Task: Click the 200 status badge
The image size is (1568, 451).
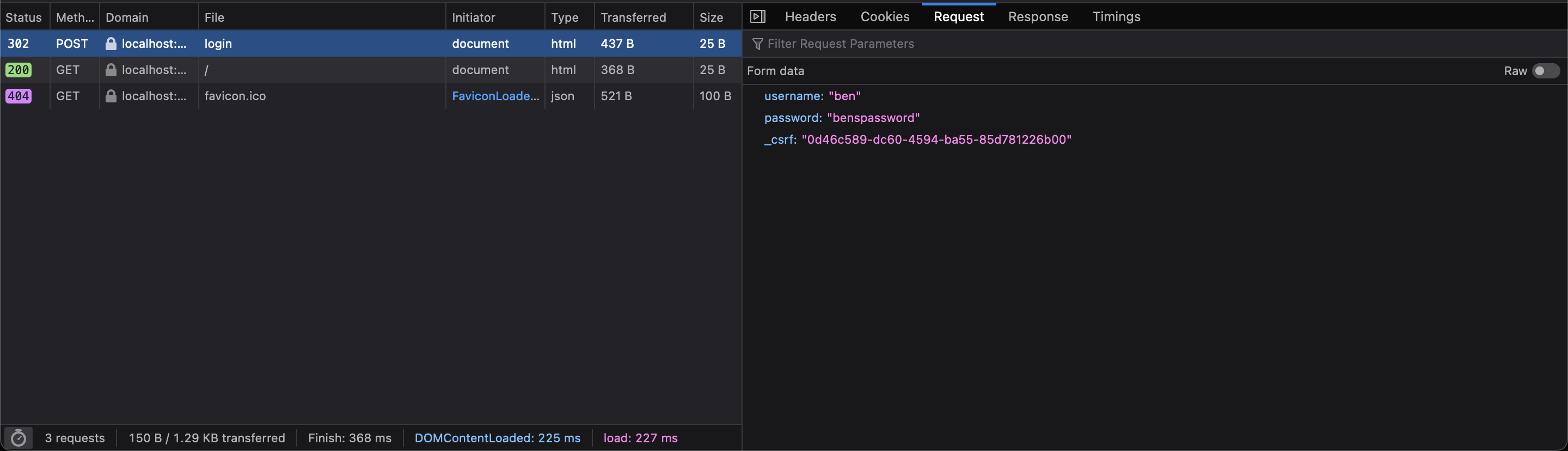Action: [x=19, y=70]
